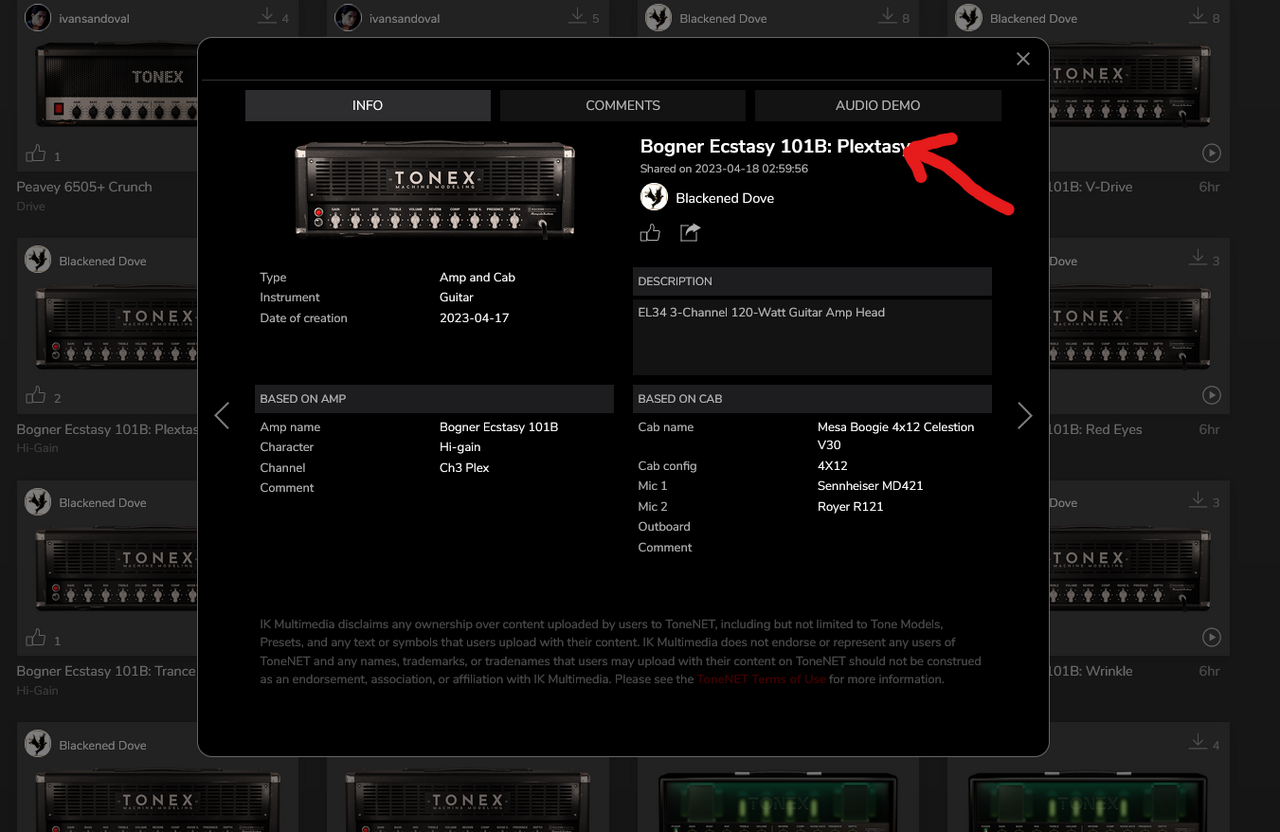Click the Blackened Dove avatar at bottom-left card

(38, 744)
